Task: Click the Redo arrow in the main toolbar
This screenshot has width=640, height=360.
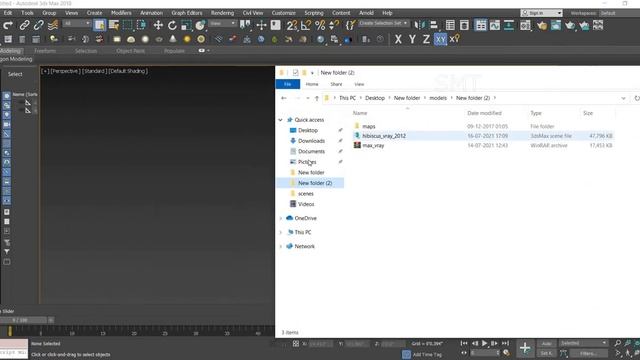Action: [8, 25]
